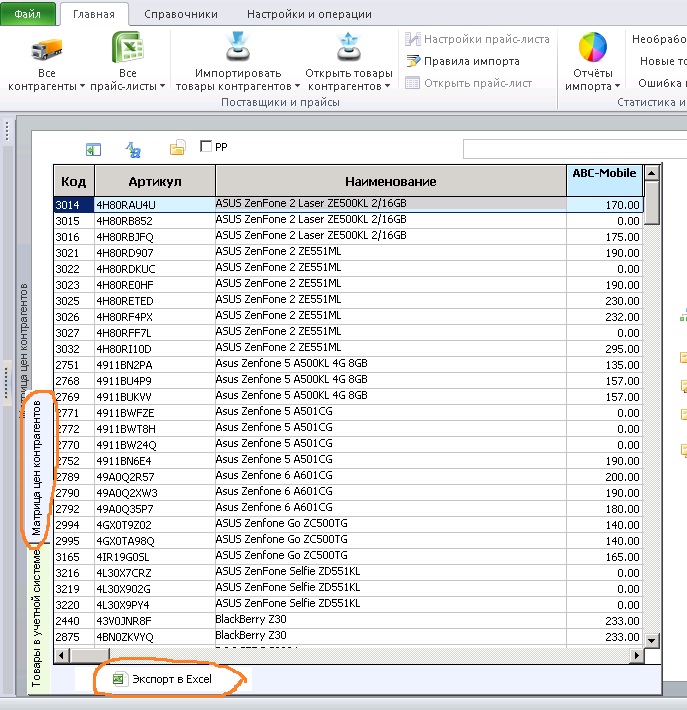687x710 pixels.
Task: Click the Наименование column header
Action: [391, 181]
